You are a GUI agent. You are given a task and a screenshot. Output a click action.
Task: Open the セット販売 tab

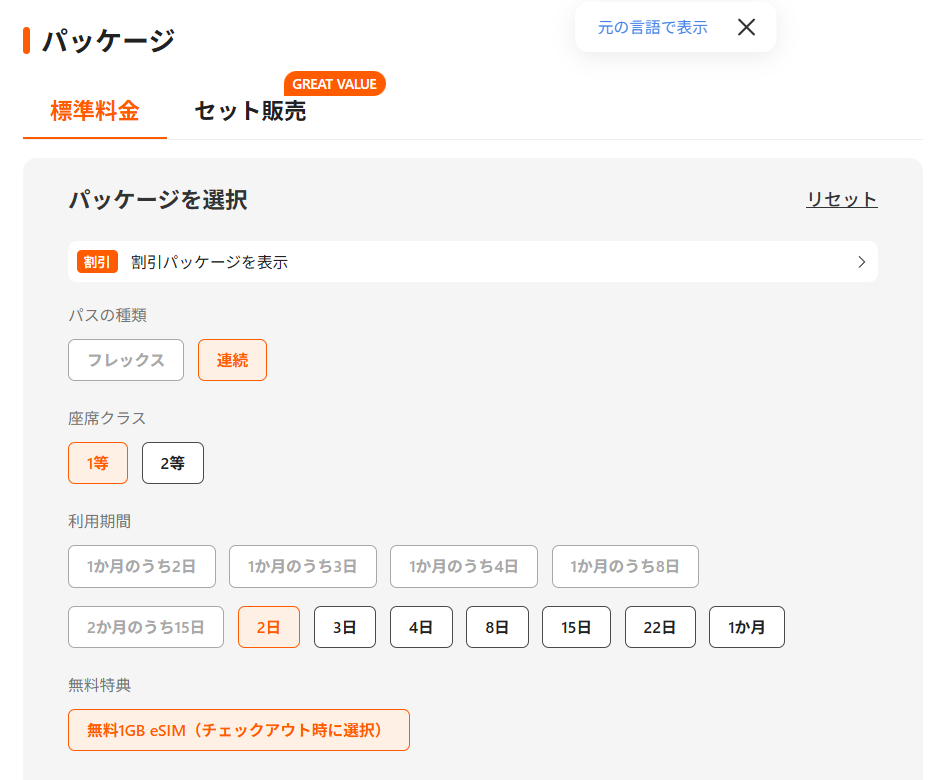tap(250, 111)
